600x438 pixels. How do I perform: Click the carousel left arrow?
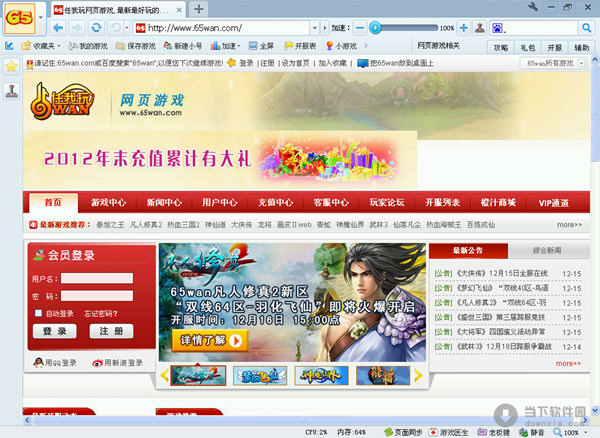click(165, 375)
